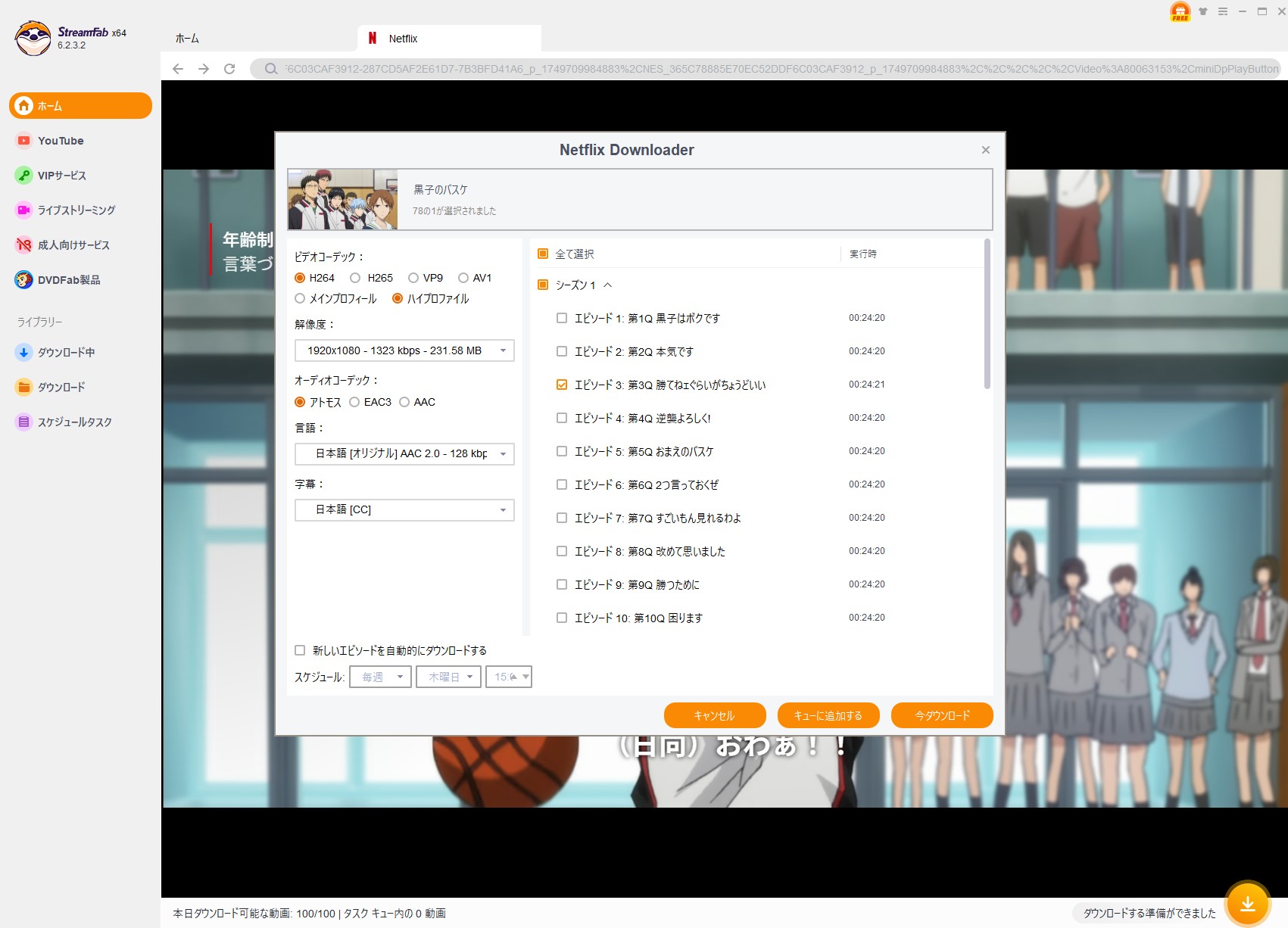Check エピソード 10 checkbox
Screen dimensions: 1288x928
[562, 618]
